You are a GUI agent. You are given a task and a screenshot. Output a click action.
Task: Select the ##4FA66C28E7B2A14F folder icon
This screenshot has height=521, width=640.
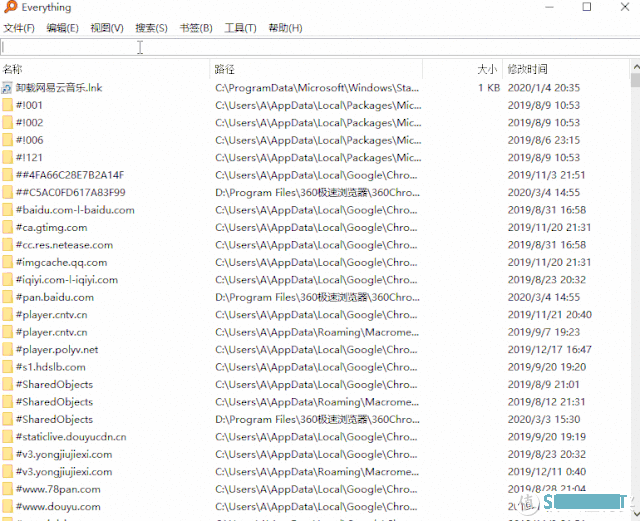(x=7, y=175)
